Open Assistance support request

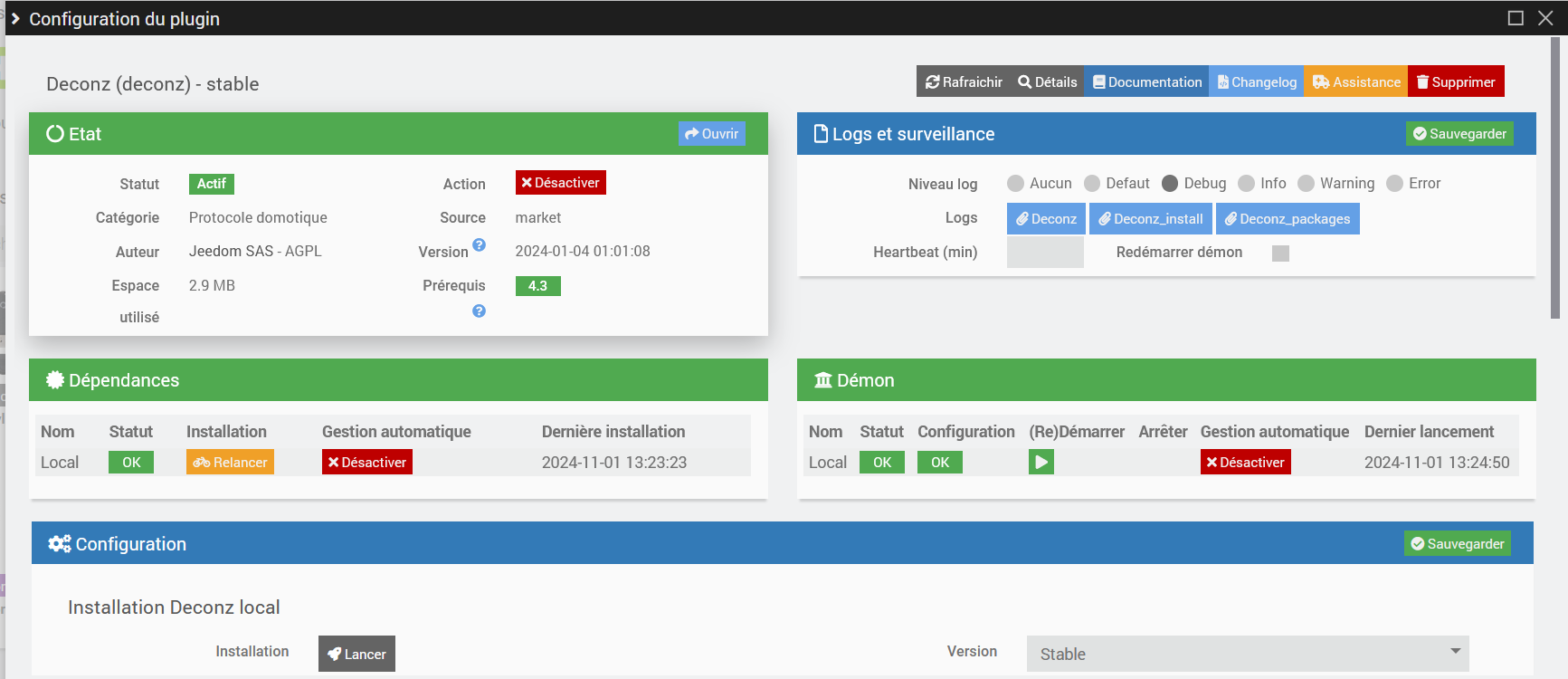coord(1356,81)
